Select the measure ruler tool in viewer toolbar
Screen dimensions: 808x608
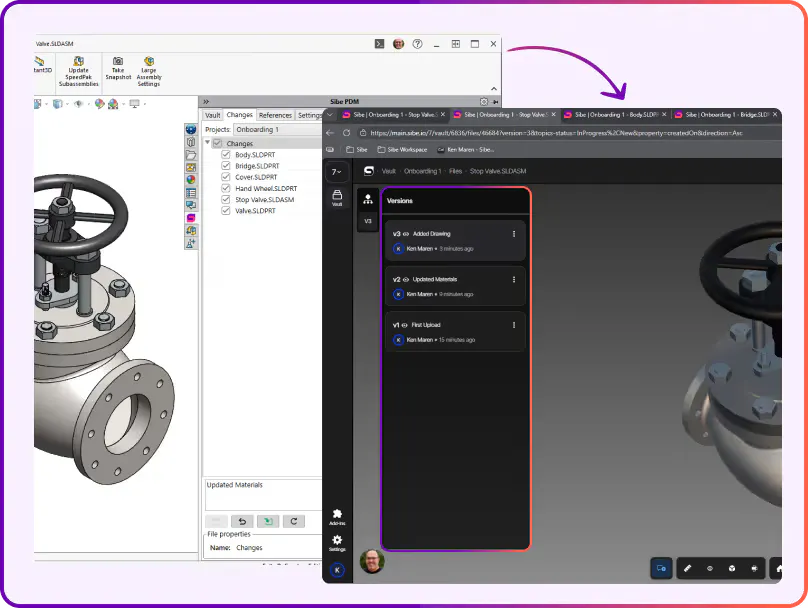click(x=687, y=568)
